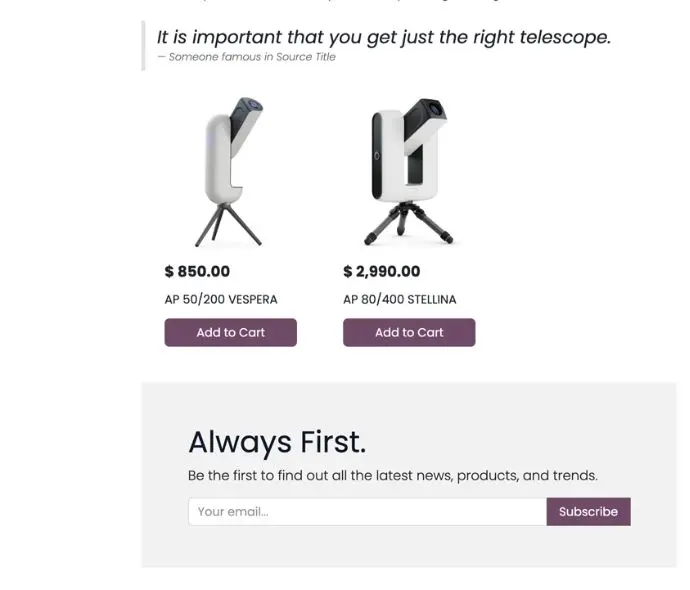Open the Stellina telescope product image
The image size is (690, 590).
point(409,172)
